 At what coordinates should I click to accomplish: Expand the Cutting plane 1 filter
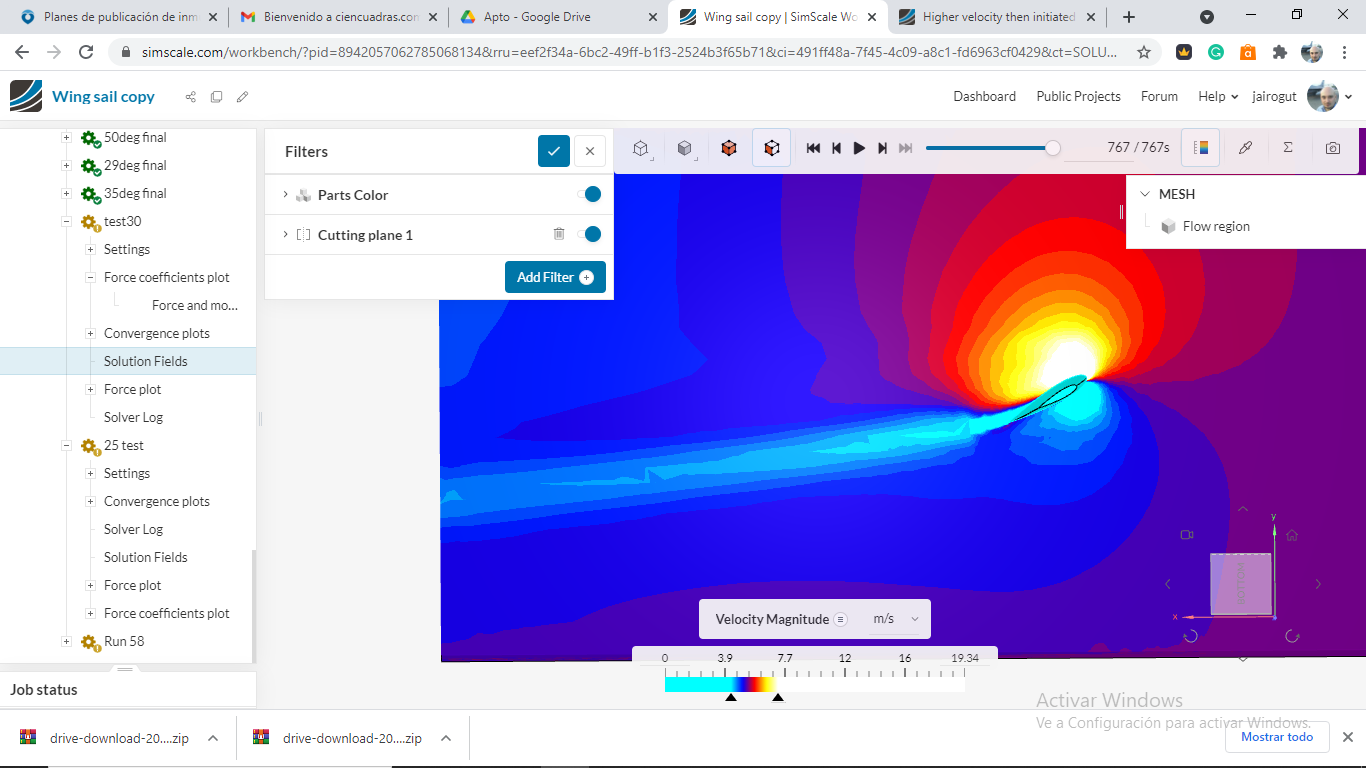(x=285, y=235)
